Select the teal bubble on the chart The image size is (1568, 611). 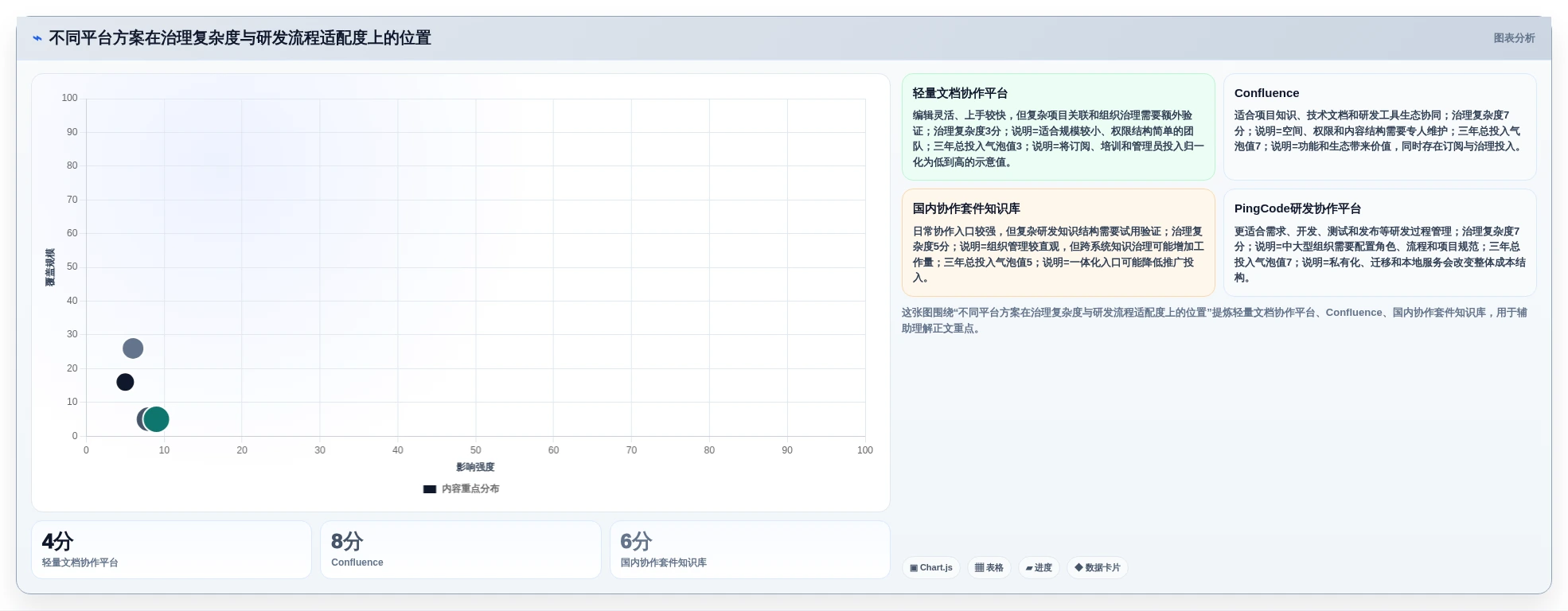tap(156, 419)
